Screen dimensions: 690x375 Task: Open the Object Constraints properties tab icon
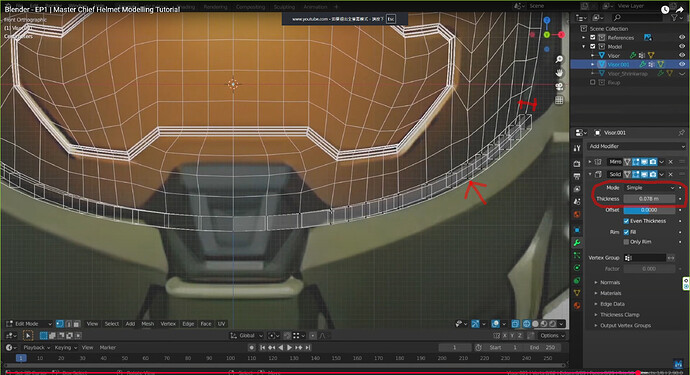click(577, 280)
